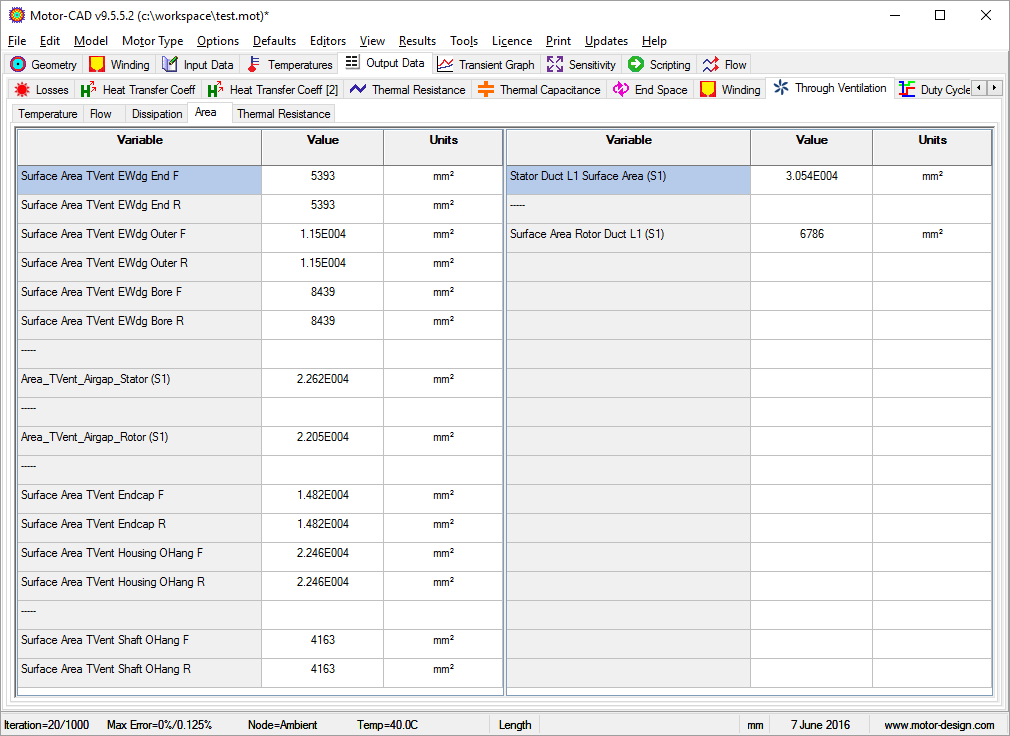Viewport: 1010px width, 736px height.
Task: Open the Sensitivity tab
Action: pyautogui.click(x=581, y=64)
